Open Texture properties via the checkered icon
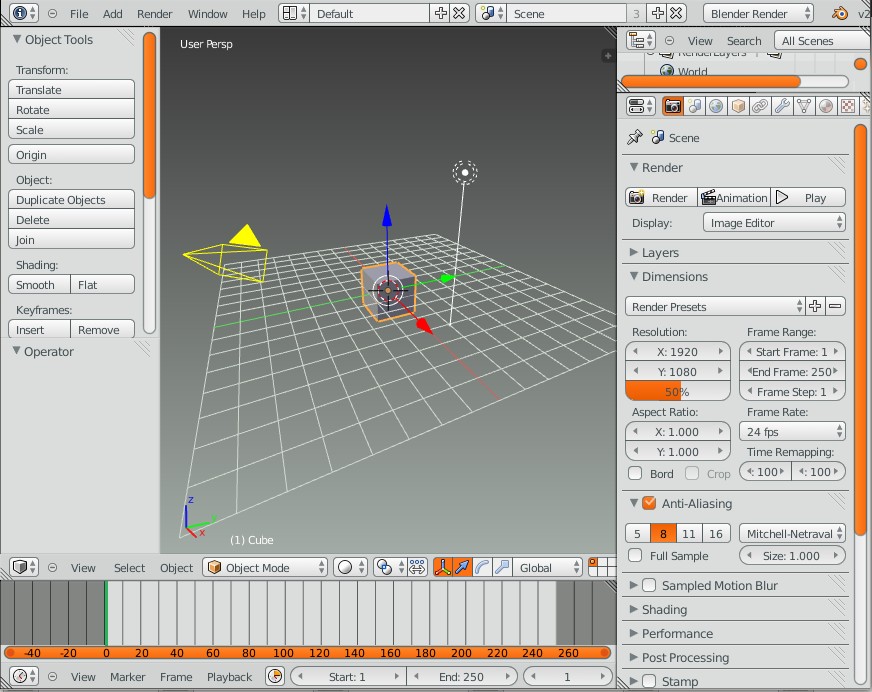This screenshot has width=872, height=692. pyautogui.click(x=850, y=105)
